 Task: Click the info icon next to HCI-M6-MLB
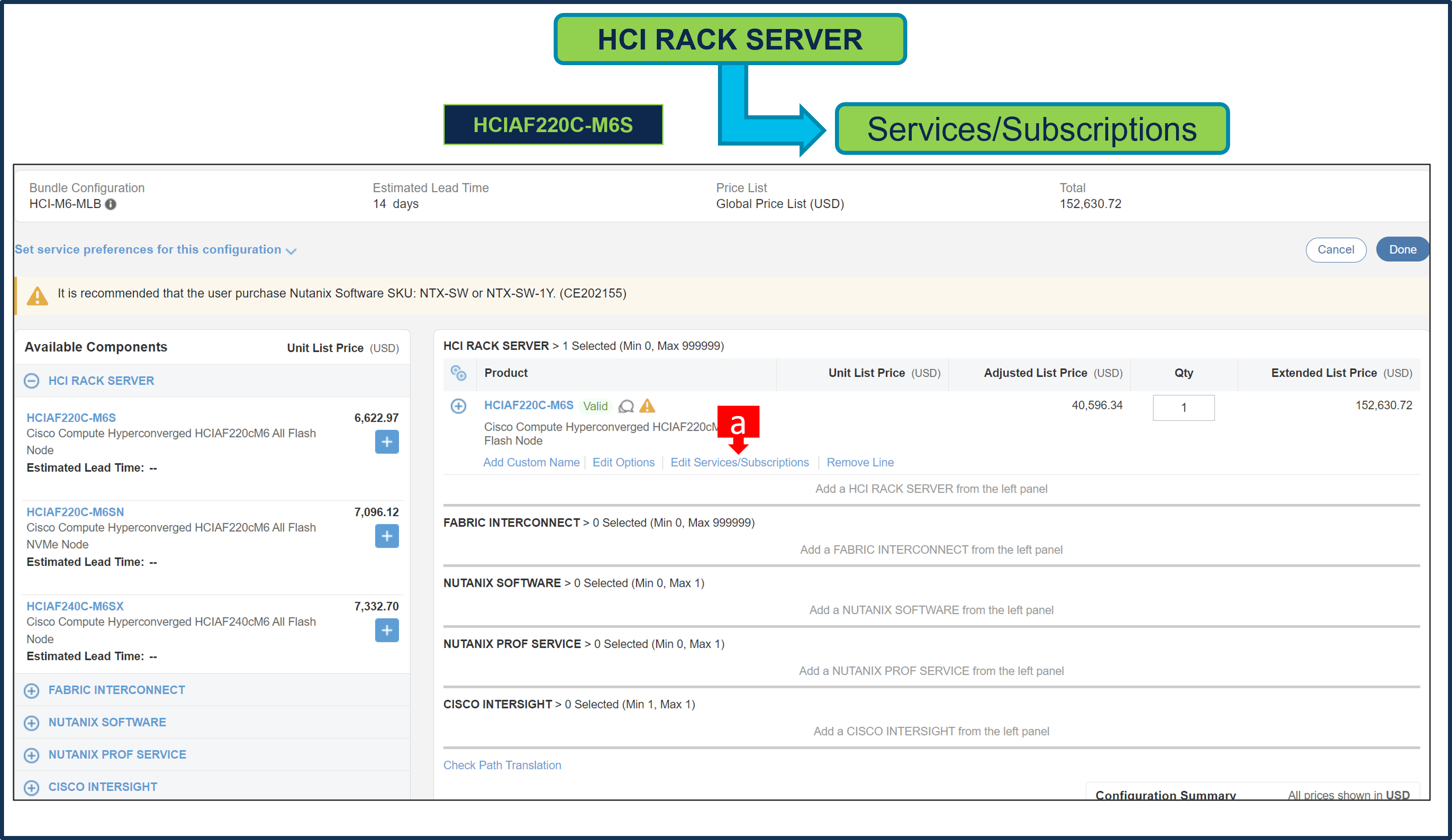[x=111, y=204]
